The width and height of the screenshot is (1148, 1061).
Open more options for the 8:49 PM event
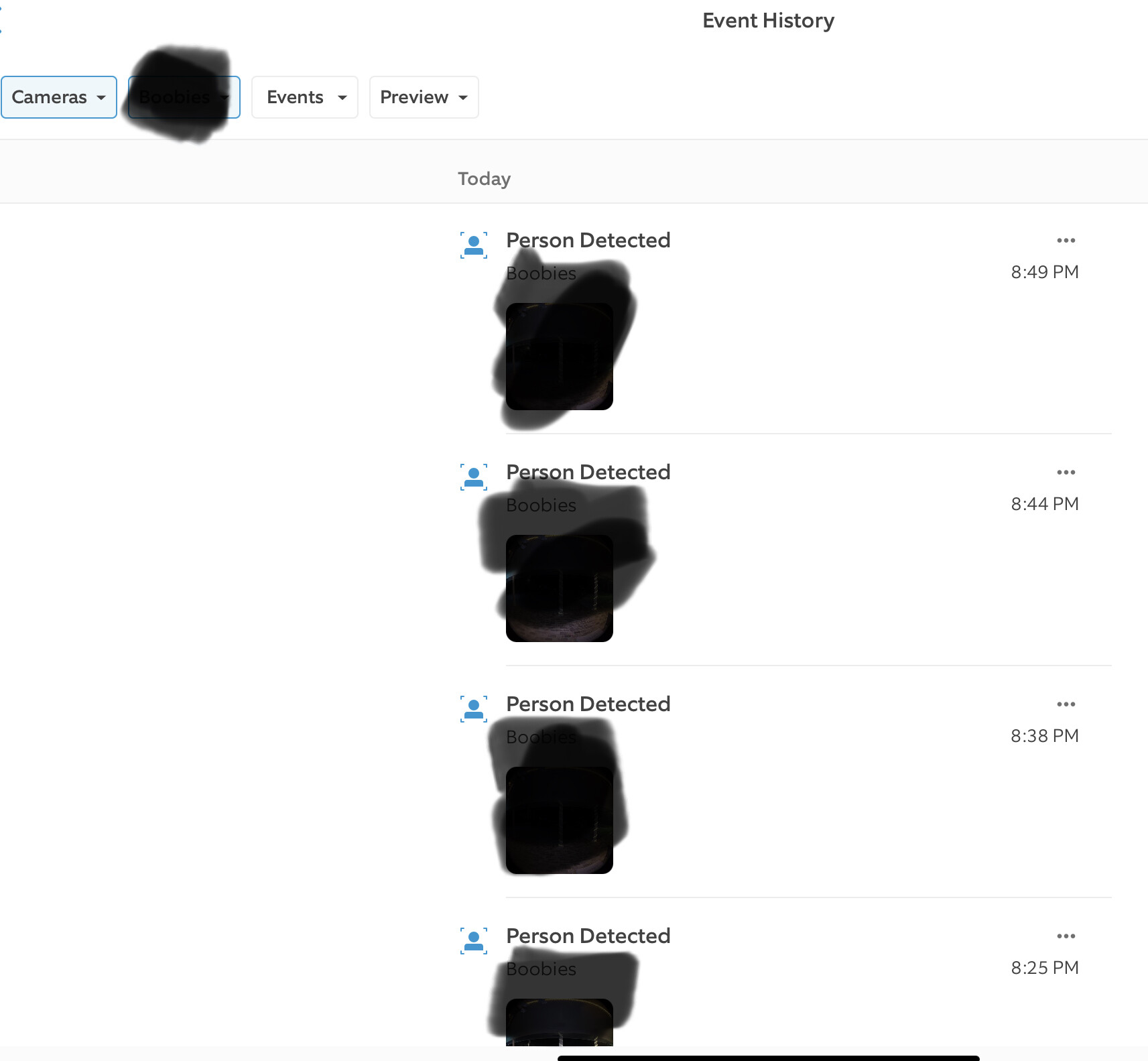coord(1066,241)
